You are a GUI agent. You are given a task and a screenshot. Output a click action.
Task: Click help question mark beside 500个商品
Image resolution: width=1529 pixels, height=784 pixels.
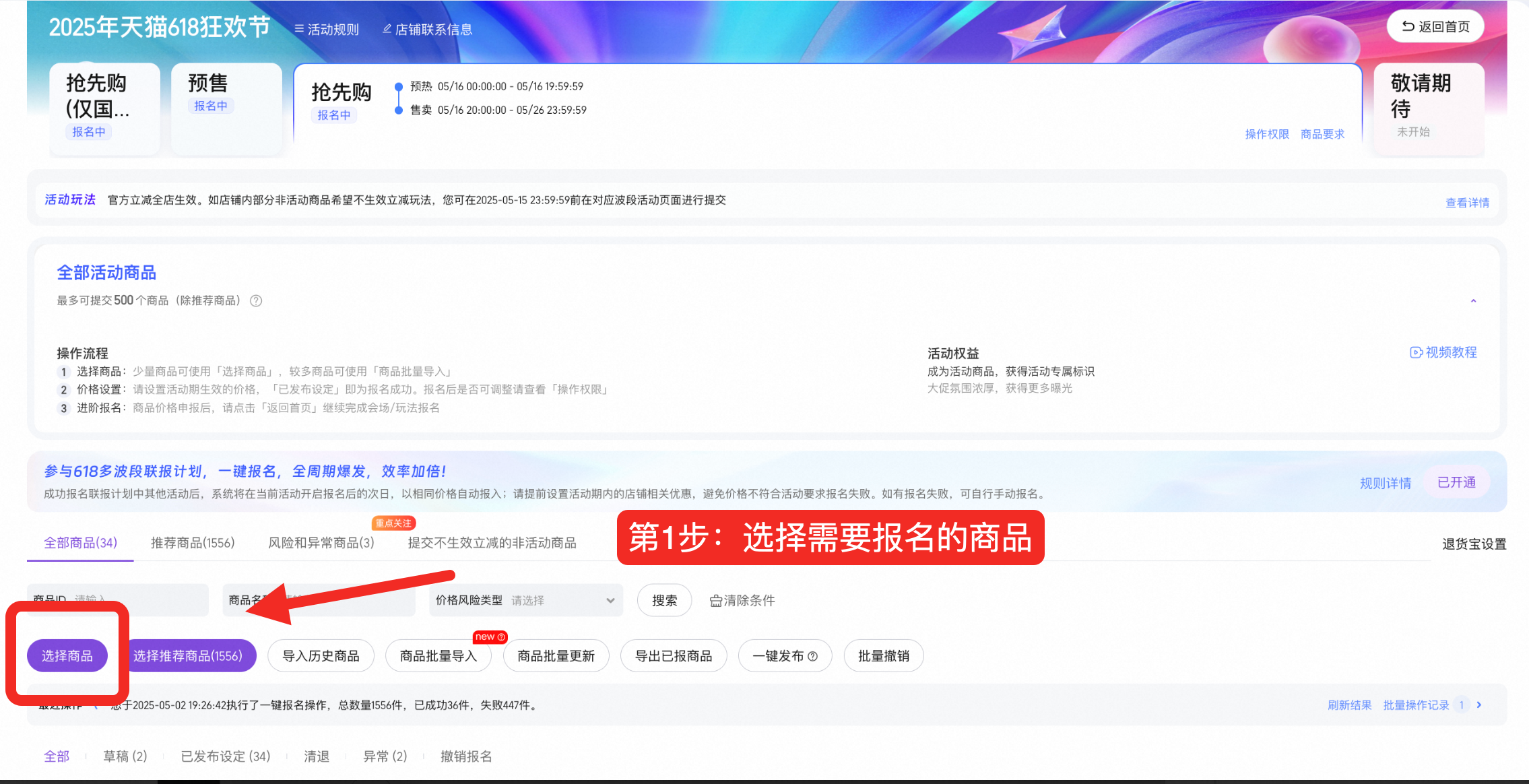pos(256,301)
